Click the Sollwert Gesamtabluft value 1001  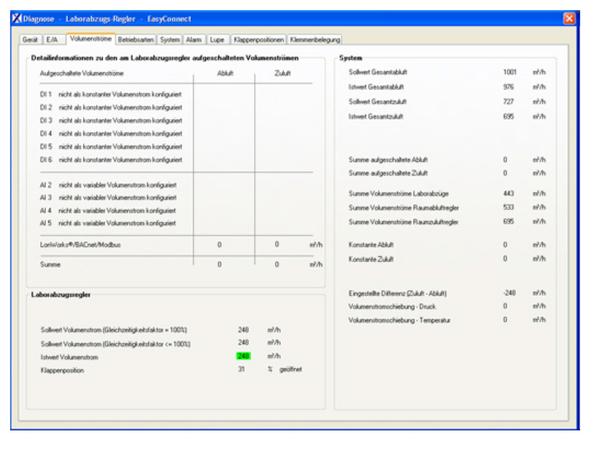point(510,73)
